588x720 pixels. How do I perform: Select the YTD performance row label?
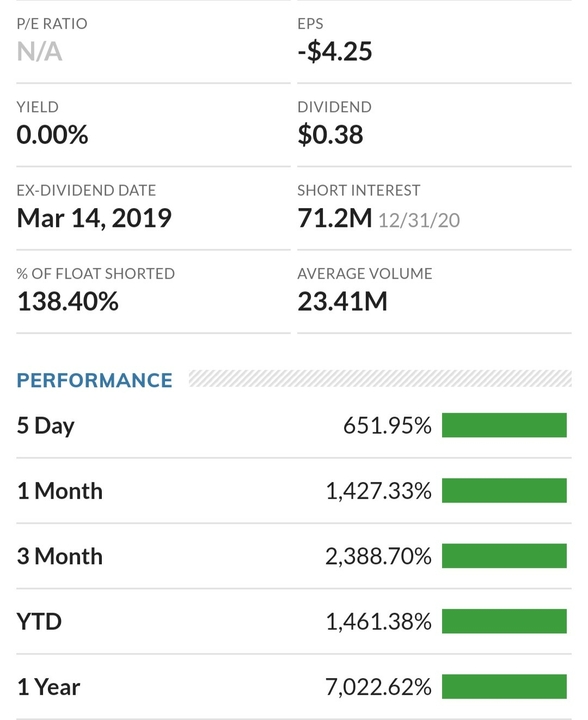[39, 622]
